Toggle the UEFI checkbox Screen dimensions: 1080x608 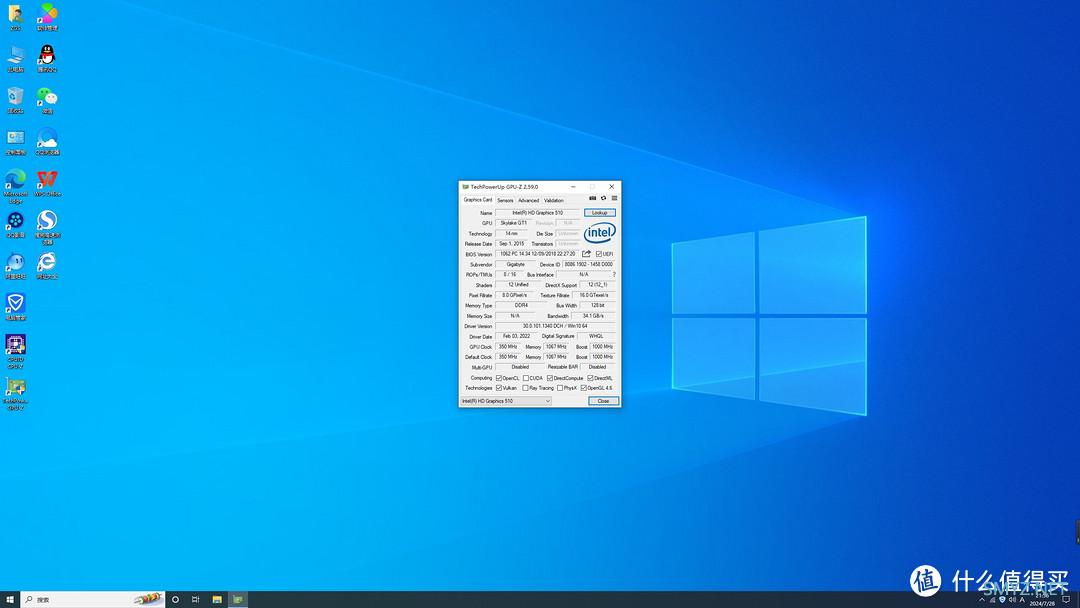pos(599,254)
